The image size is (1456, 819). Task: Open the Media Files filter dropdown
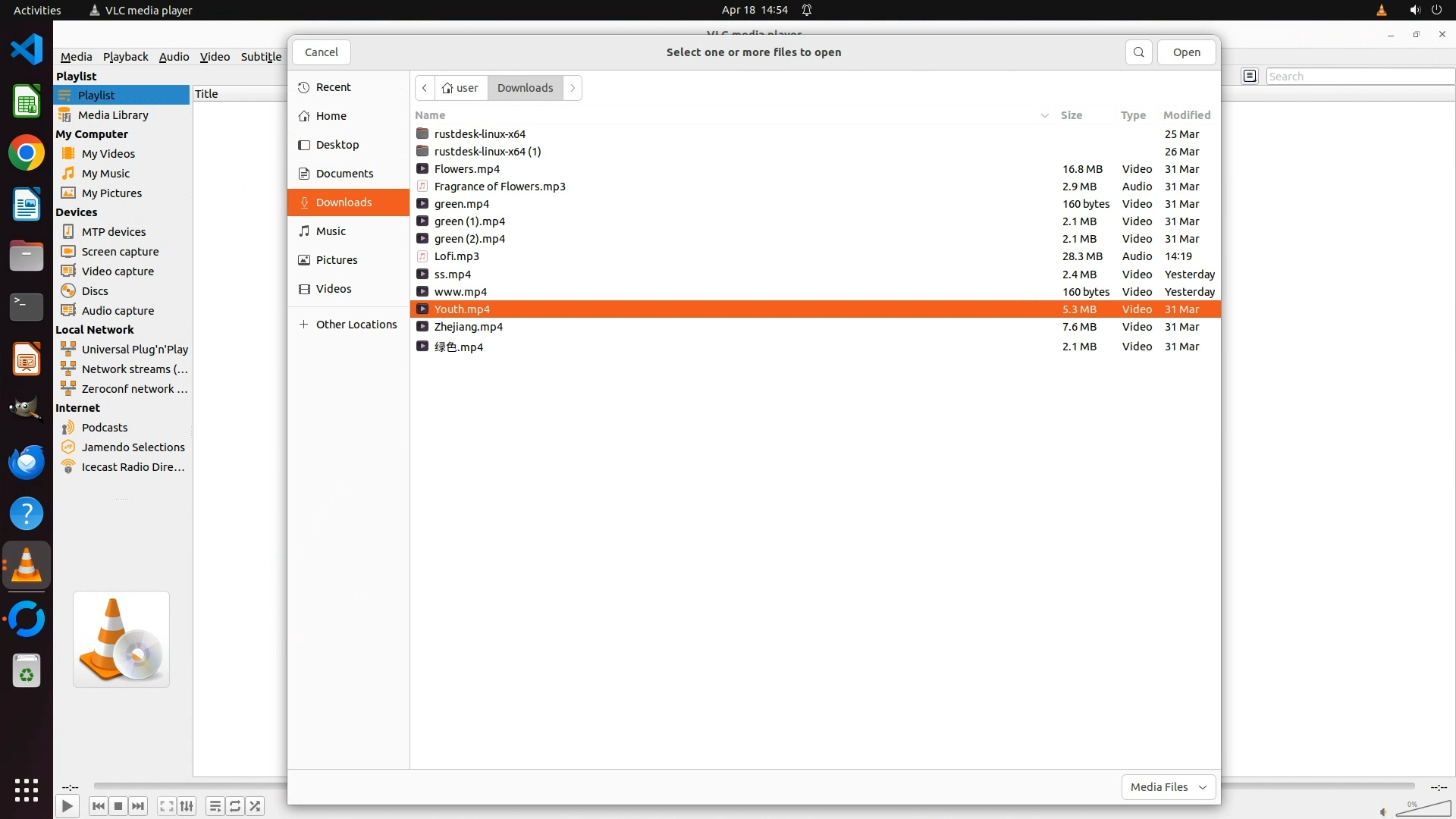[1168, 787]
